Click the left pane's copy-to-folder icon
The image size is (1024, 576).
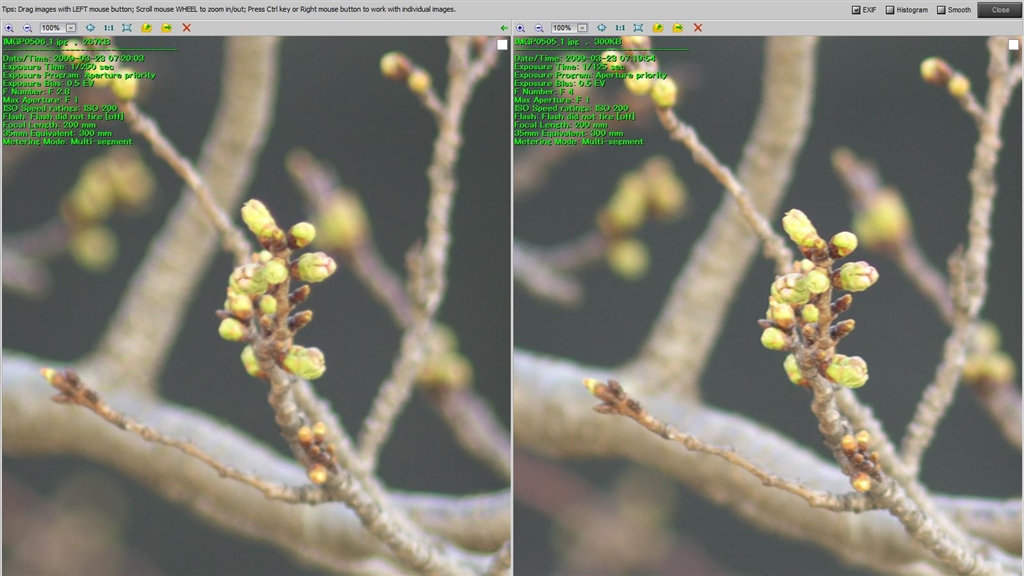pos(146,28)
